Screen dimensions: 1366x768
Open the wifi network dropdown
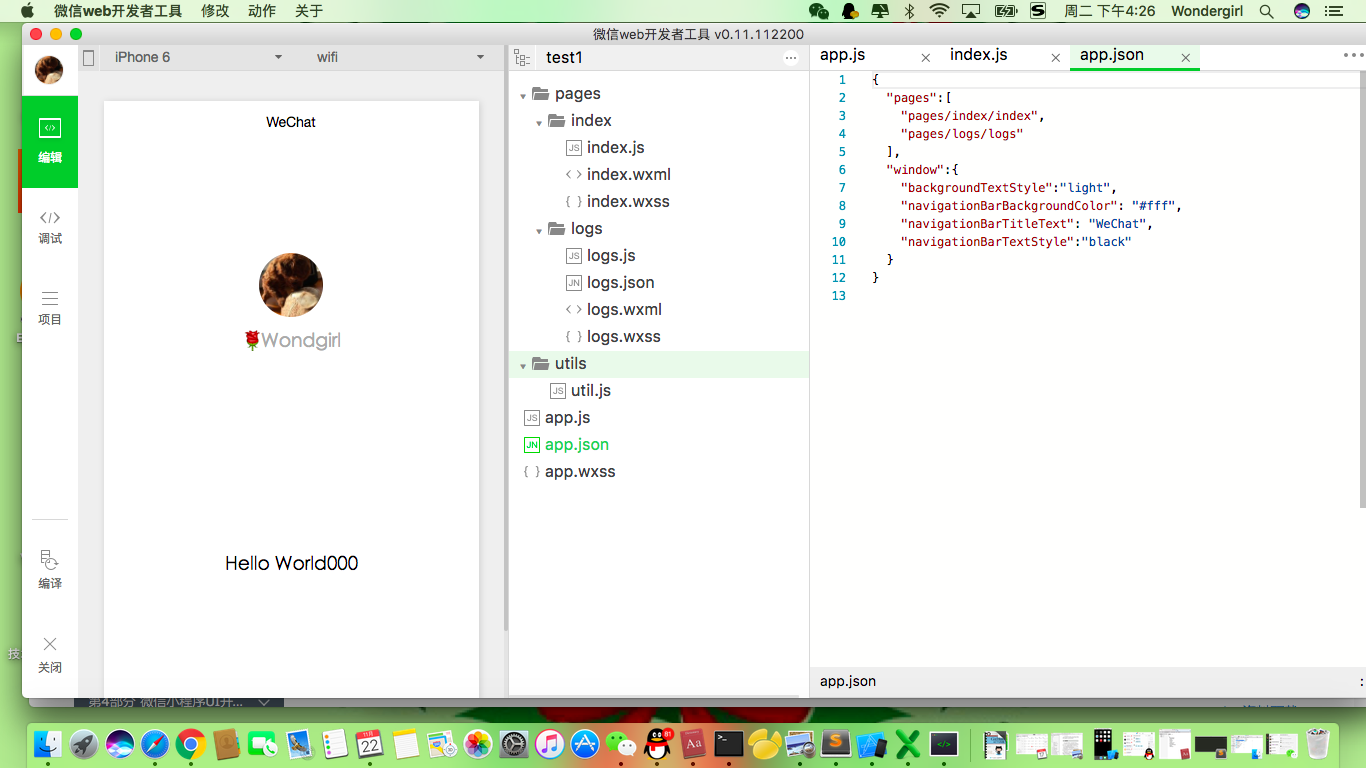[x=400, y=57]
